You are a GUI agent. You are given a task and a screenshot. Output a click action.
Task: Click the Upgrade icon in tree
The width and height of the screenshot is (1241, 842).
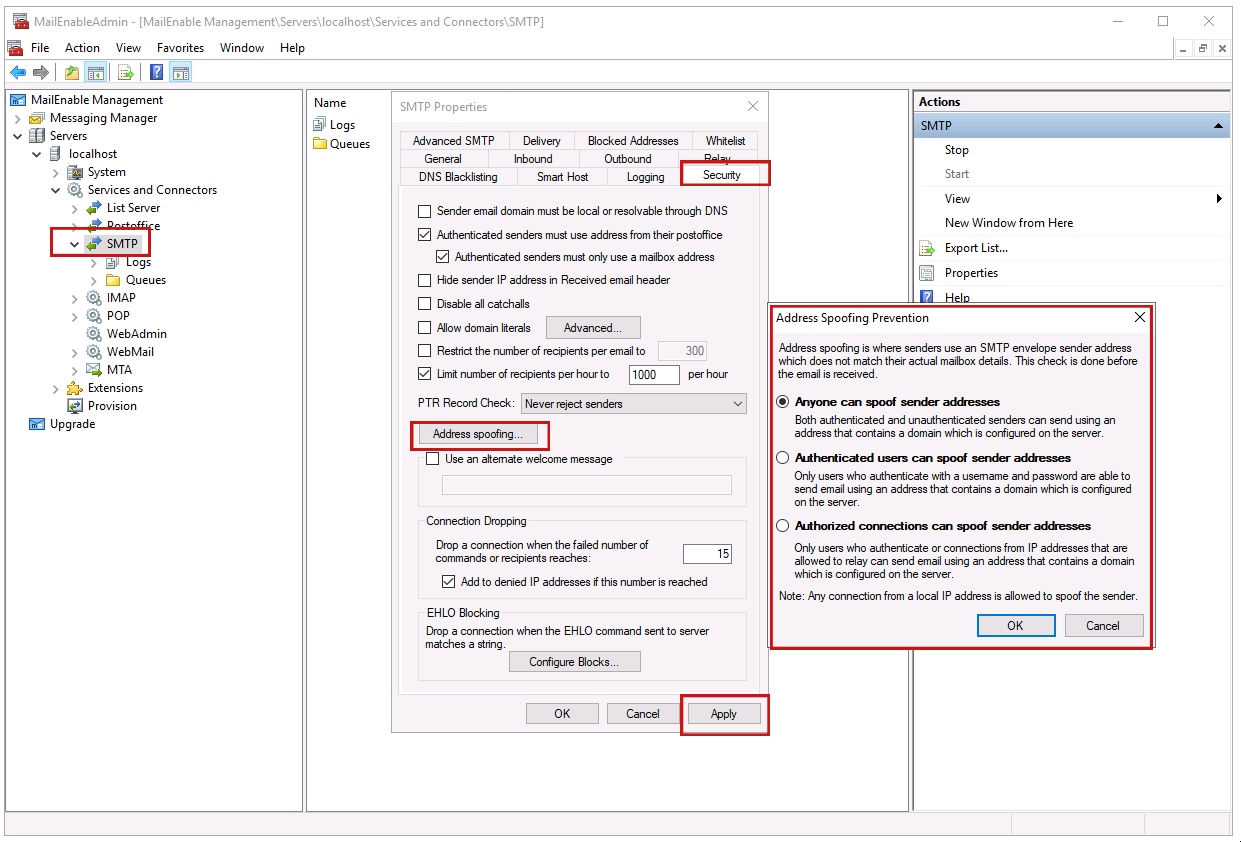coord(37,424)
